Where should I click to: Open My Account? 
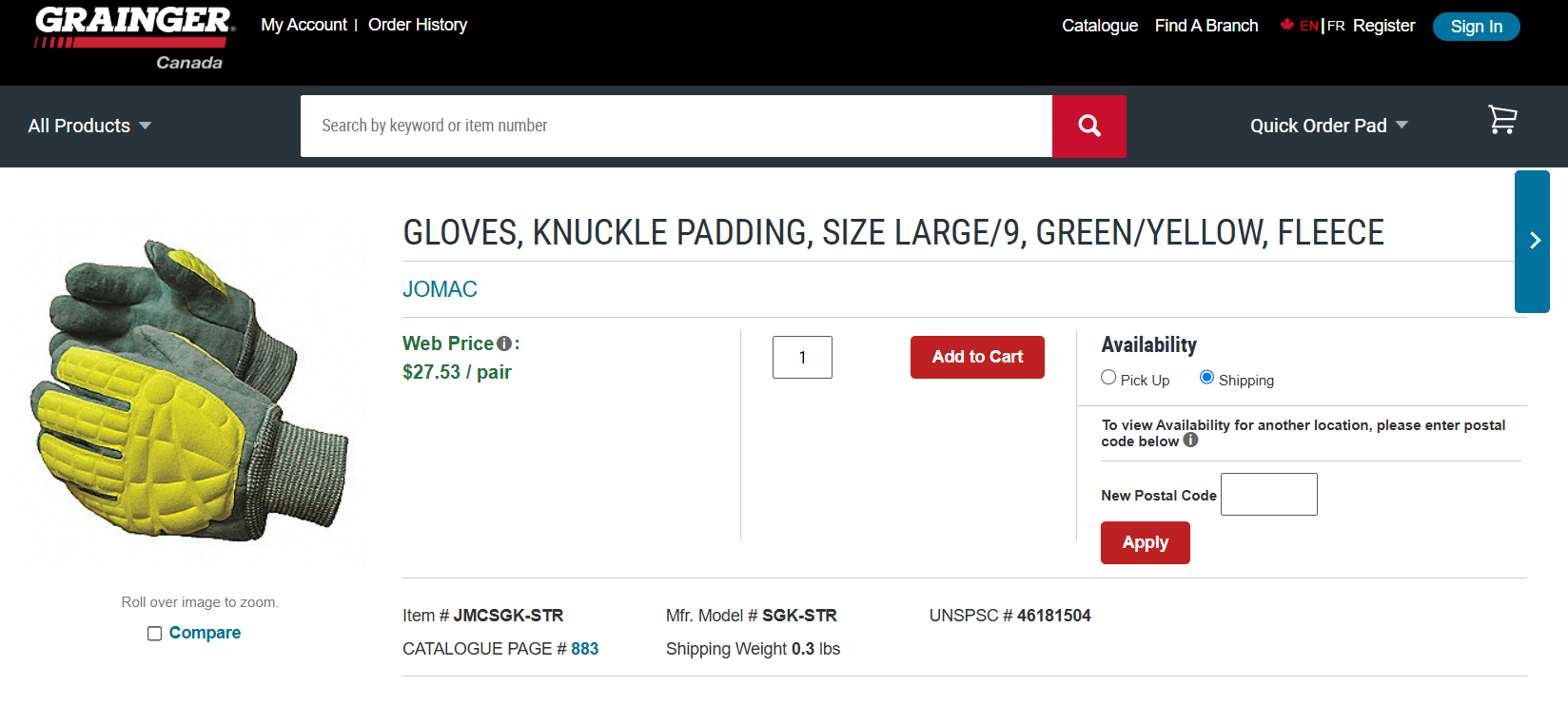pos(303,25)
